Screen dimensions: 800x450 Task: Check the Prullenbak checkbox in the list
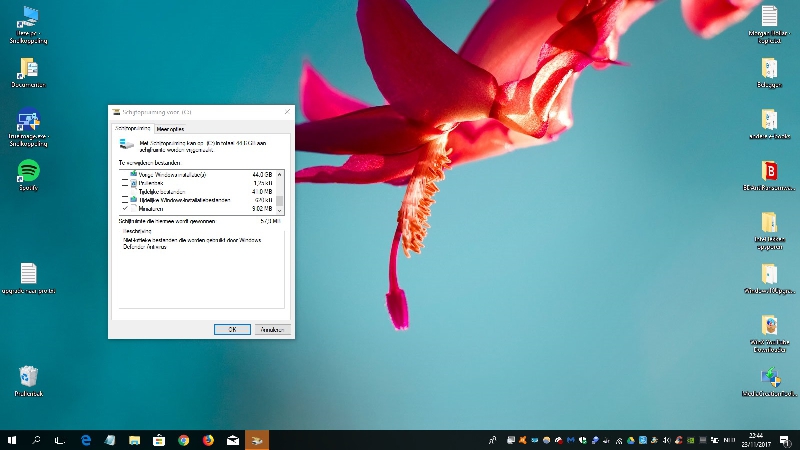[126, 183]
